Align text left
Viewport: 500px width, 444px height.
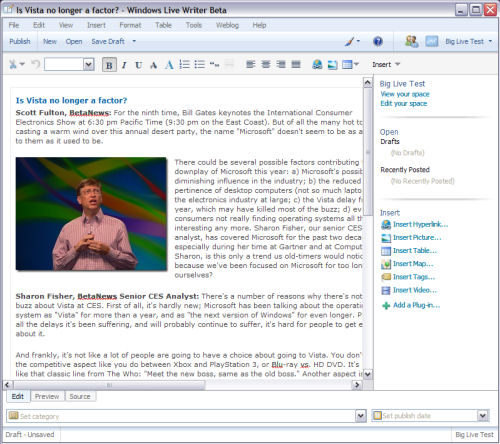250,64
